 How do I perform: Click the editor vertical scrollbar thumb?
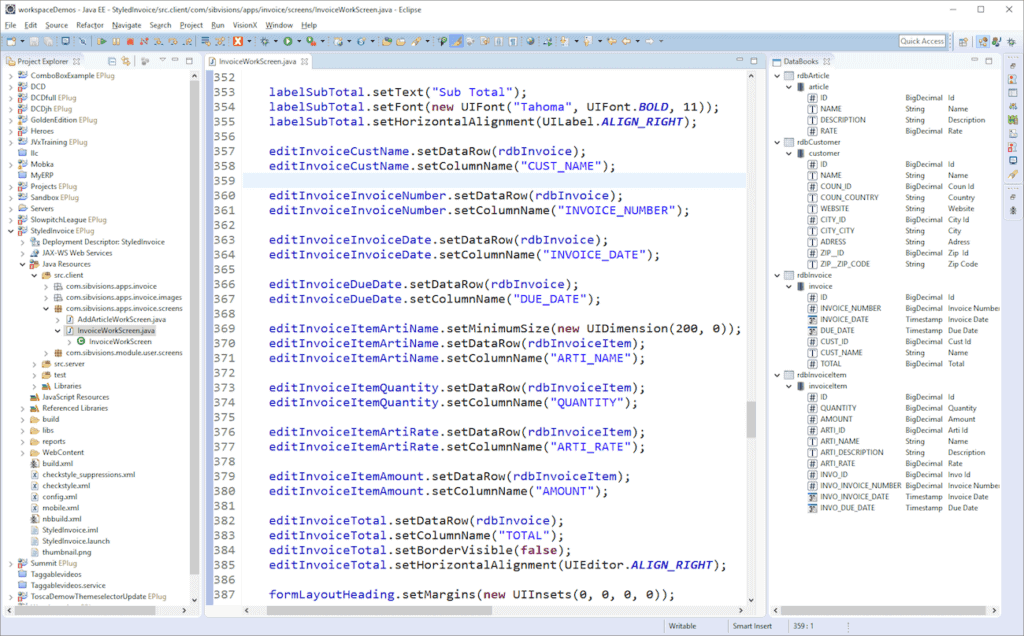coord(751,419)
